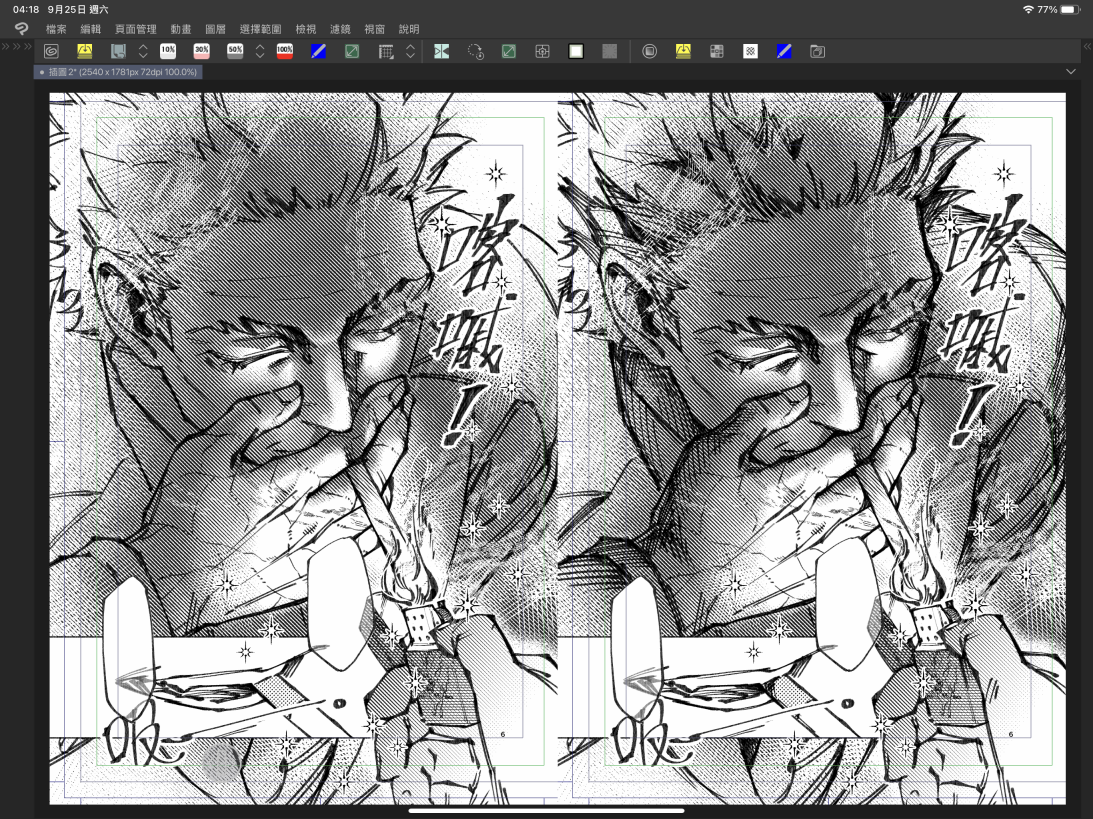Click the yellow layer icon beside the circle icon

(683, 52)
